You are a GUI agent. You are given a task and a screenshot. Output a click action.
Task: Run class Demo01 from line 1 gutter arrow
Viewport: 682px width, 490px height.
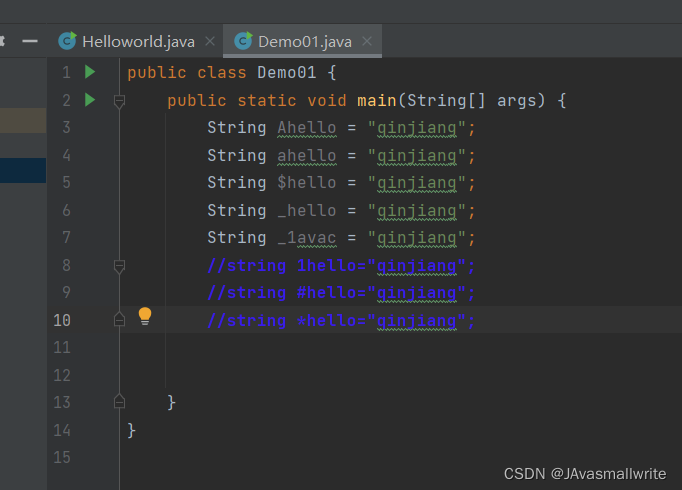click(x=90, y=72)
